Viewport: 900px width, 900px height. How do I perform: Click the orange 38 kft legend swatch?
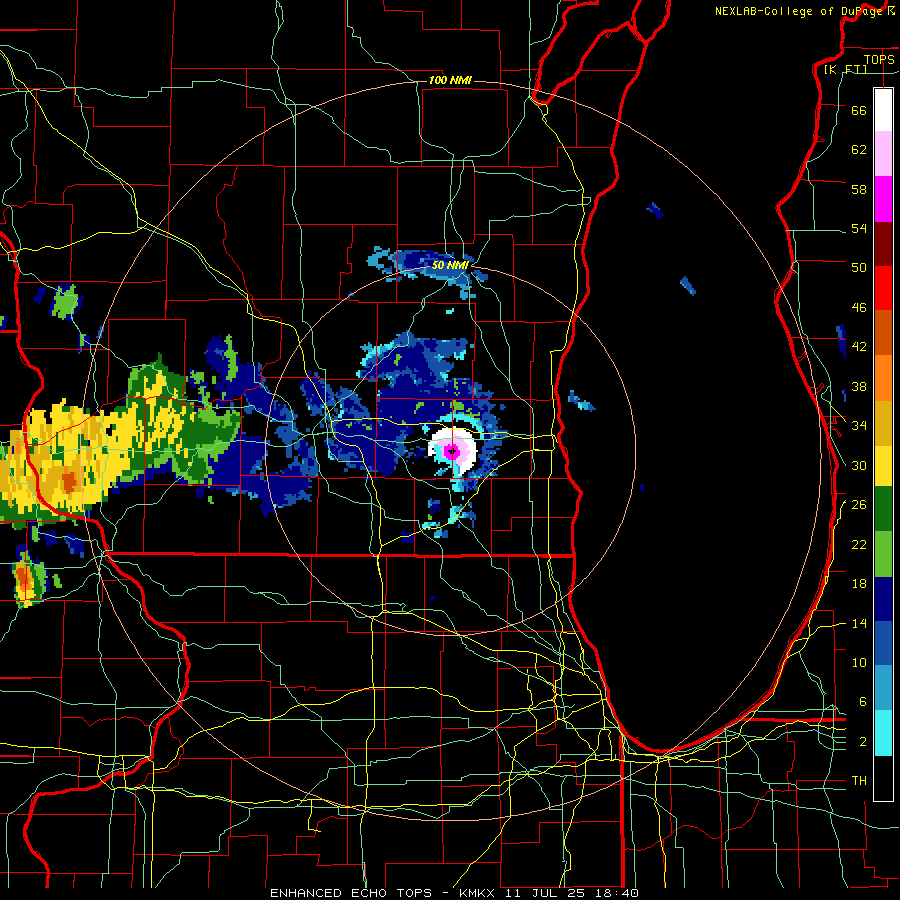point(883,377)
